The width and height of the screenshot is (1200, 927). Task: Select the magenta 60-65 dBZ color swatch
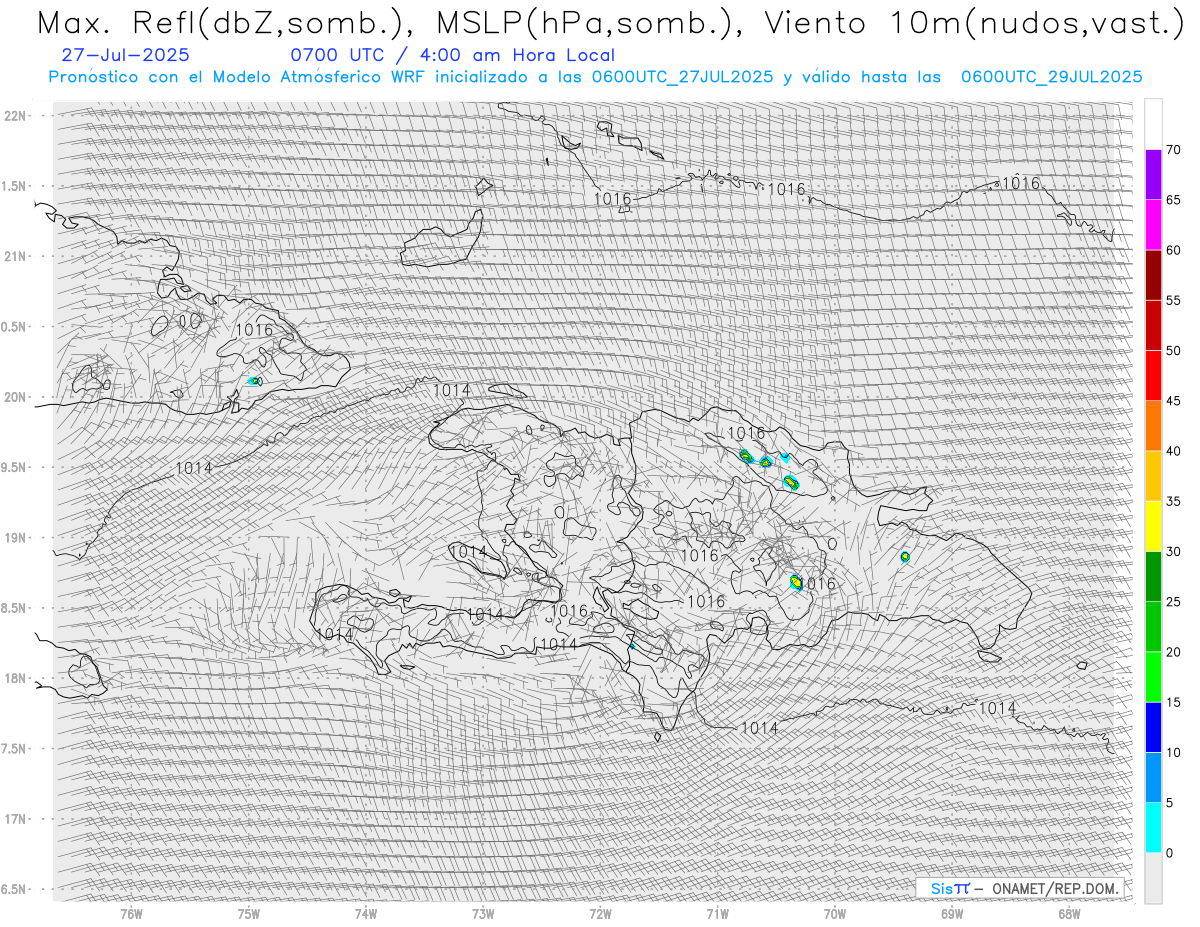(1153, 225)
